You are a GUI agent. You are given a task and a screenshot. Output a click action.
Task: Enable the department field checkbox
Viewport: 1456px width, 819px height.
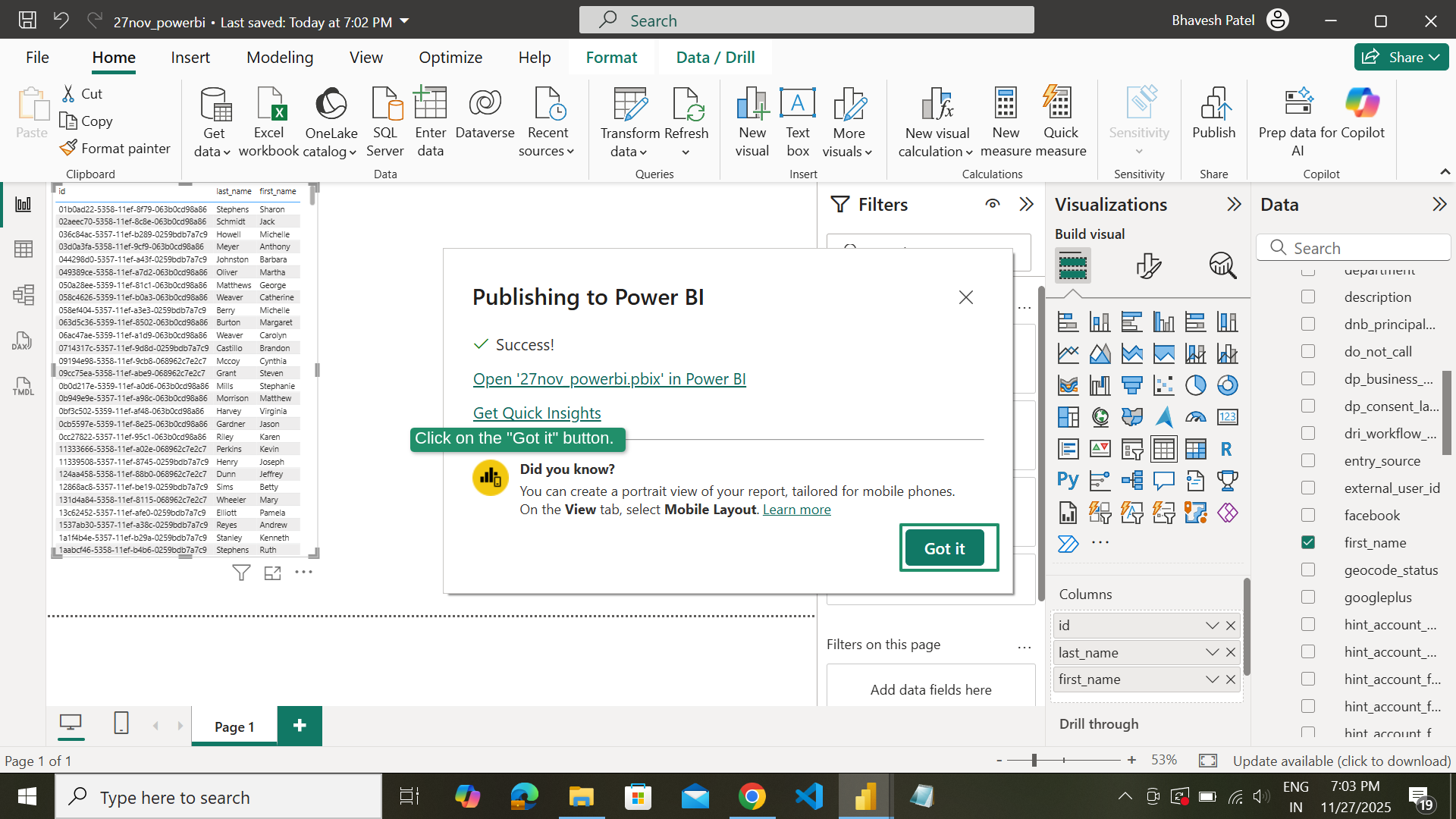click(1308, 269)
